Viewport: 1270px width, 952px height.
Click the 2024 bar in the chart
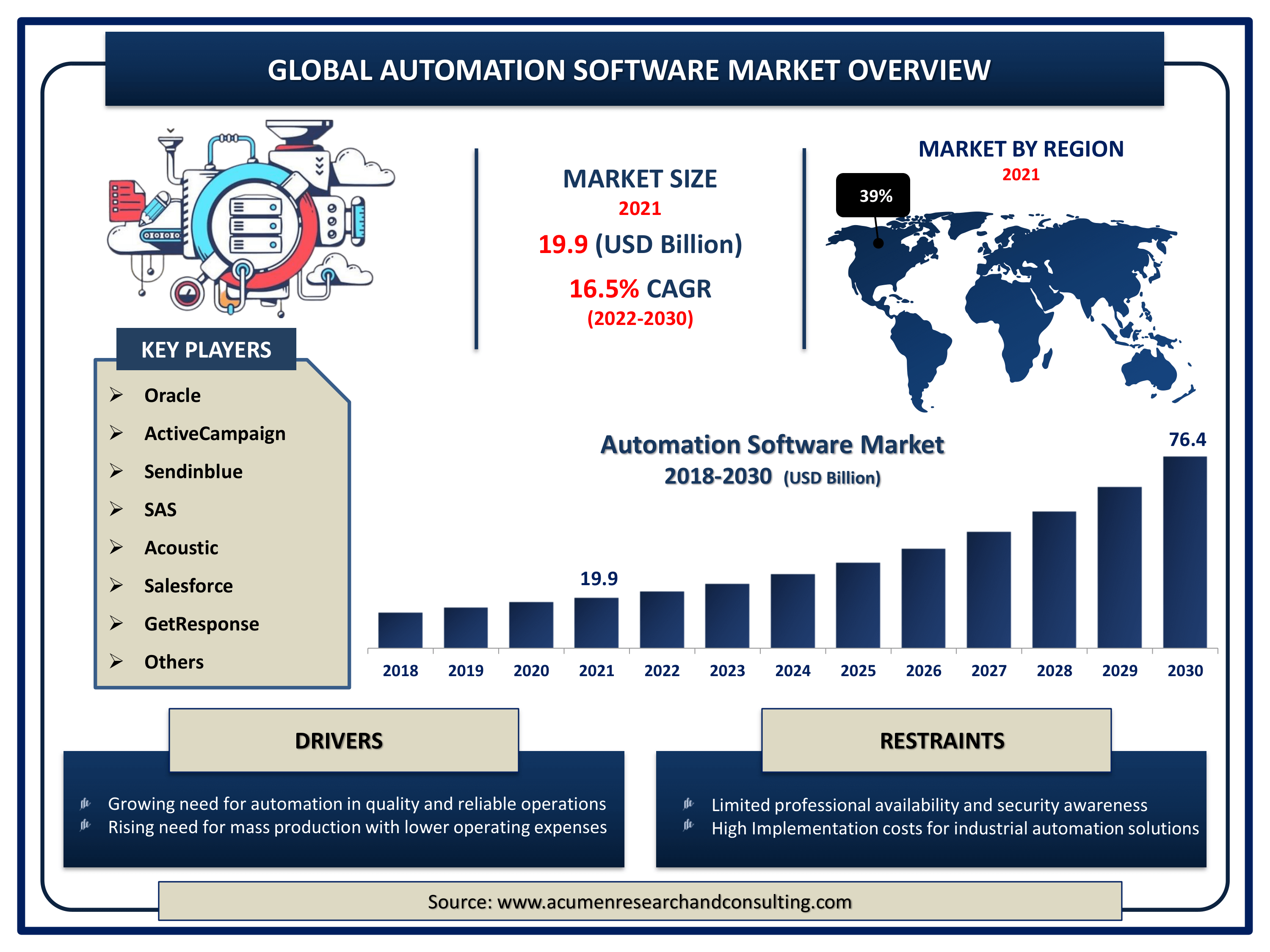793,611
